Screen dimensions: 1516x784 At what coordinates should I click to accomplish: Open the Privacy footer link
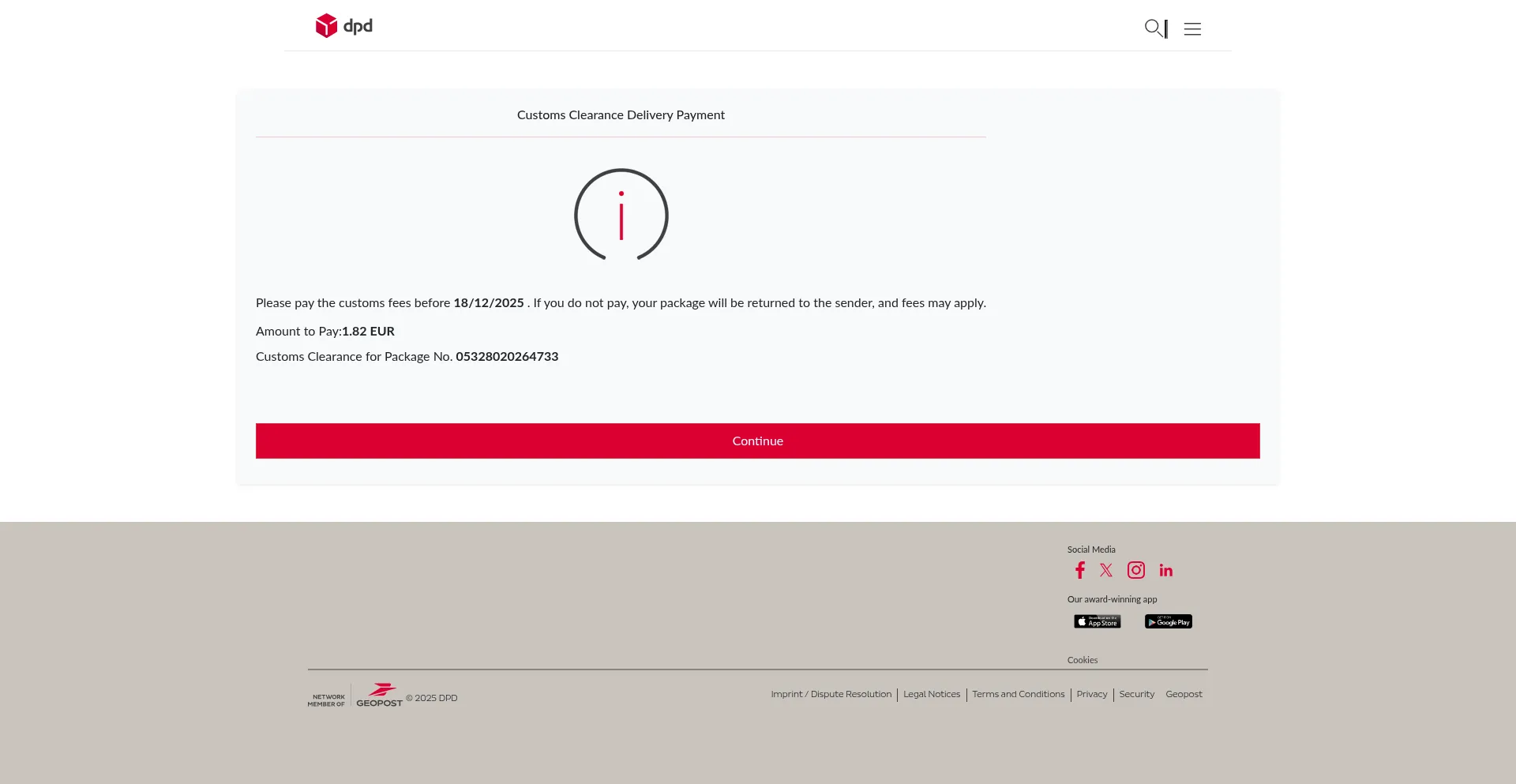pyautogui.click(x=1091, y=694)
